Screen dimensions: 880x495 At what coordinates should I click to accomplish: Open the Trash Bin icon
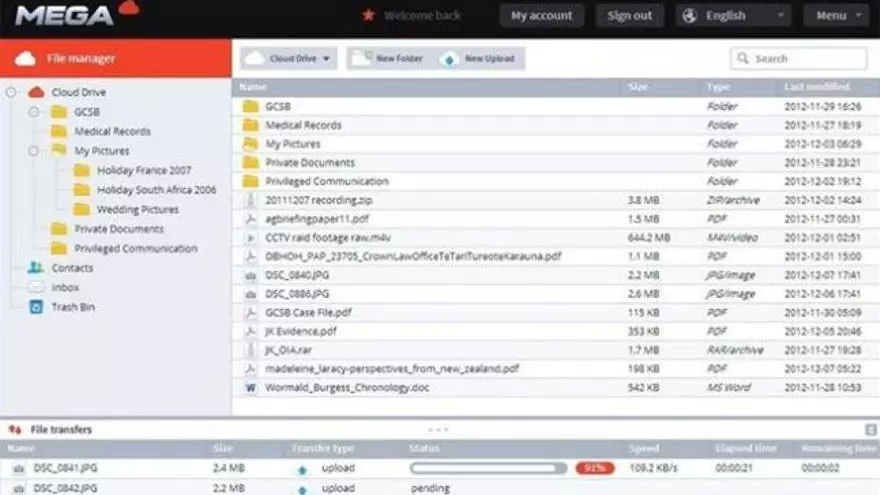pyautogui.click(x=36, y=307)
